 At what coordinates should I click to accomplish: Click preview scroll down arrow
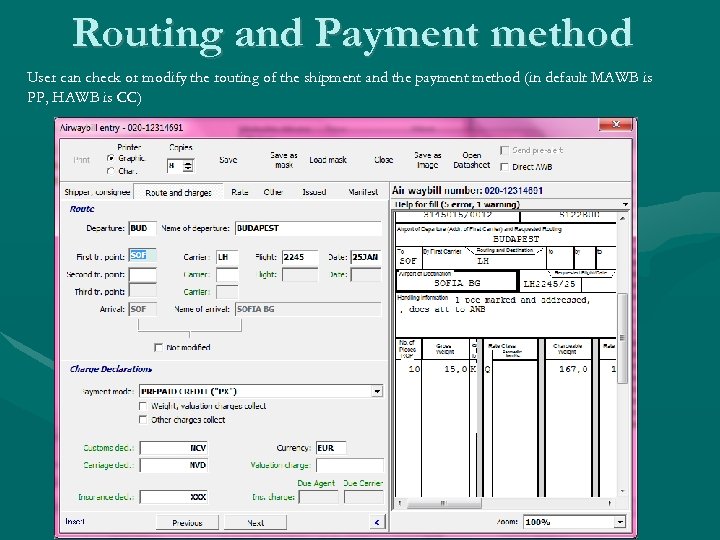tap(622, 491)
